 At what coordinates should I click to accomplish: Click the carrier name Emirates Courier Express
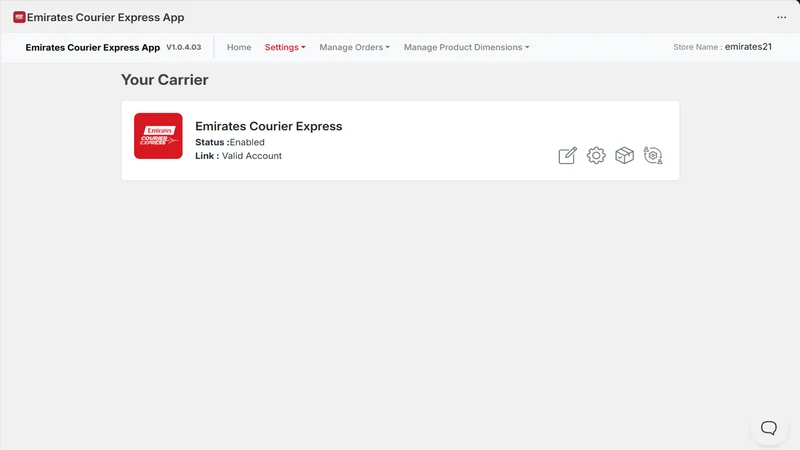[x=268, y=126]
